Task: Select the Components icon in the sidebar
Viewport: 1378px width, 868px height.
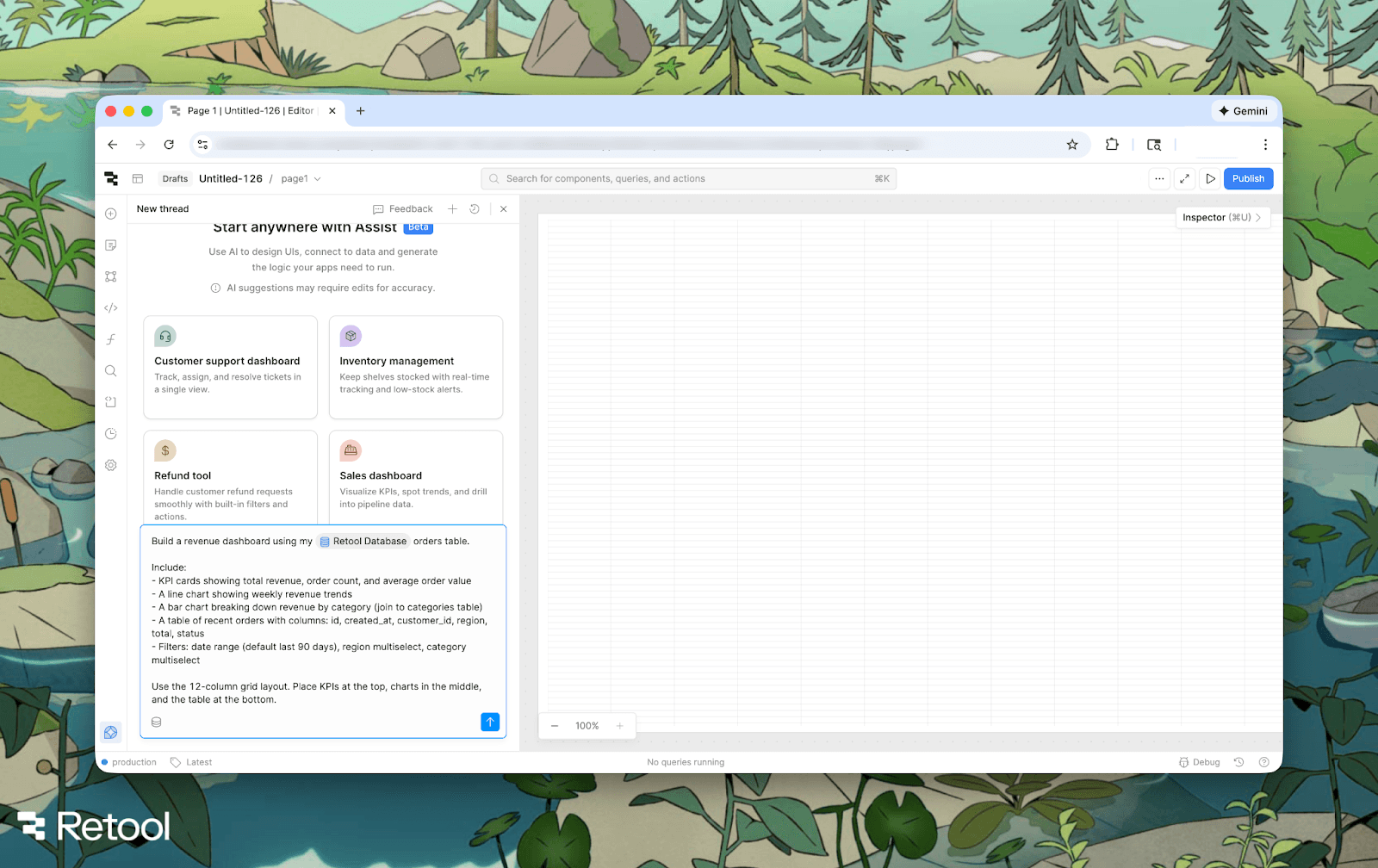Action: [110, 276]
